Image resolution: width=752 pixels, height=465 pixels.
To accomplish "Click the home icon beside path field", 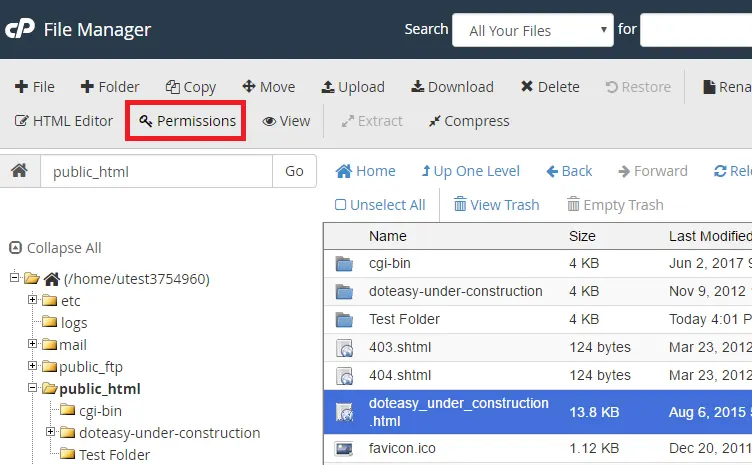I will pos(19,171).
